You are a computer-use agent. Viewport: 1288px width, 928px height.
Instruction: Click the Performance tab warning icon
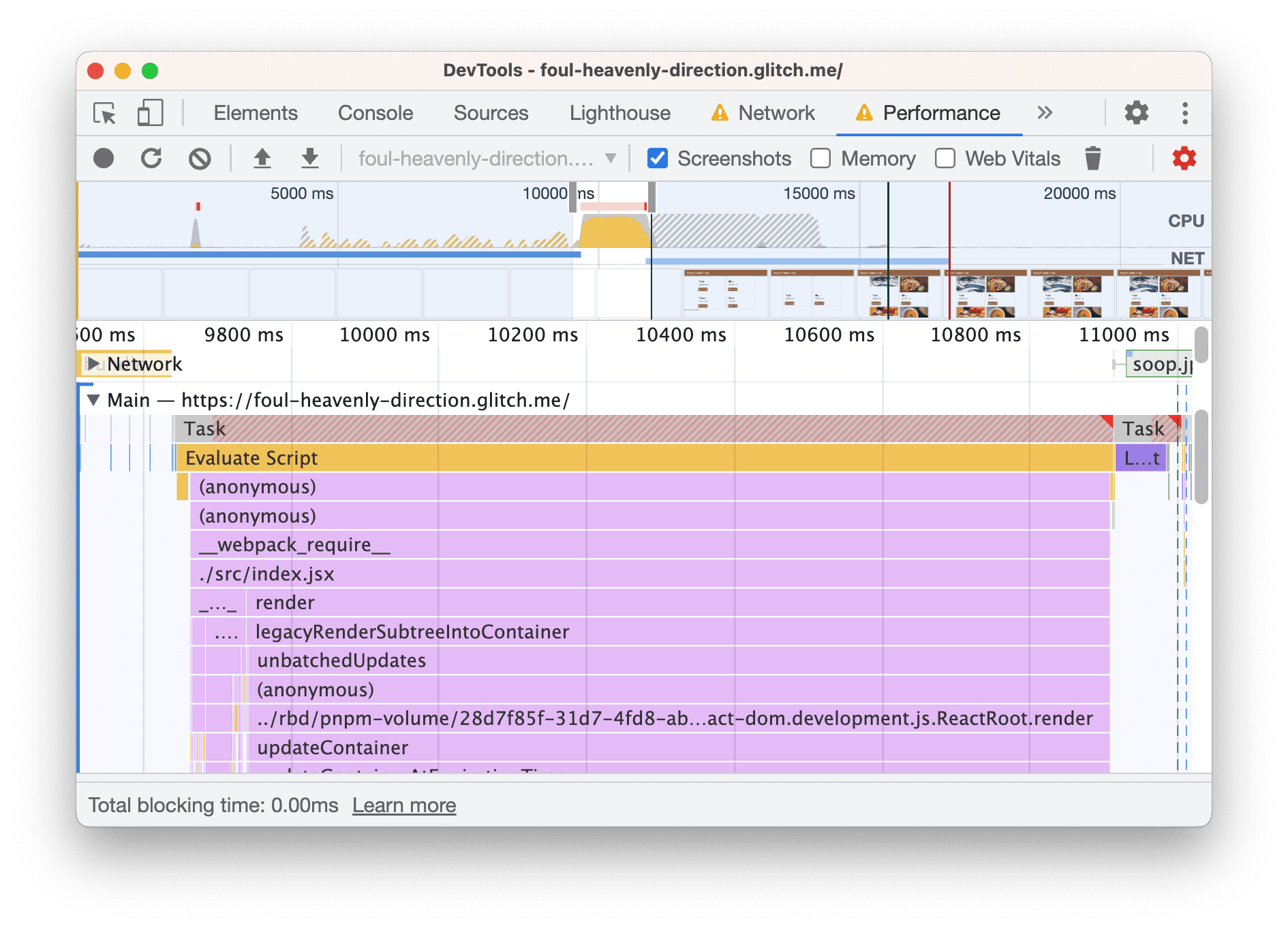tap(864, 113)
